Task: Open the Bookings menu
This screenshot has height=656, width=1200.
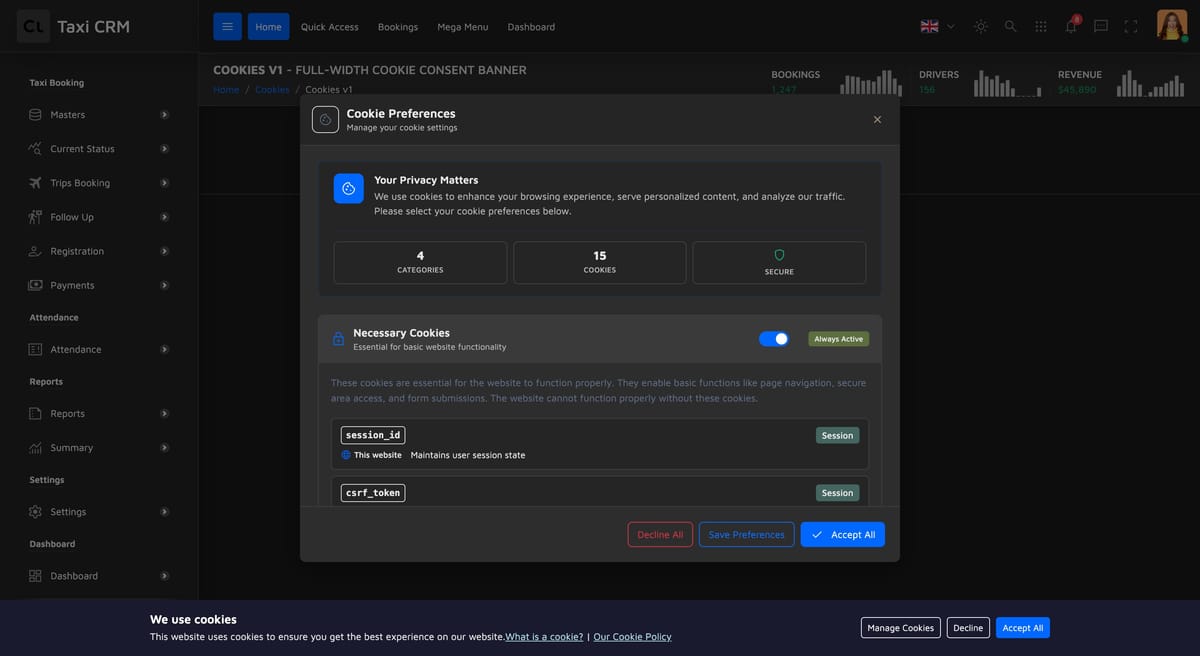Action: pos(398,27)
